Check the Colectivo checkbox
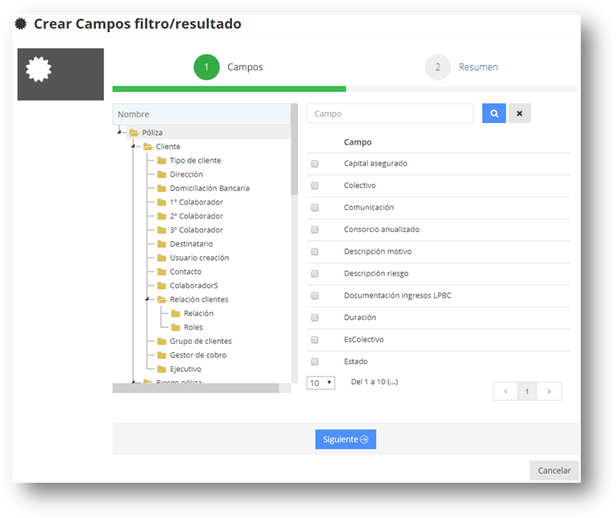Viewport: 616px width, 518px height. pyautogui.click(x=315, y=185)
